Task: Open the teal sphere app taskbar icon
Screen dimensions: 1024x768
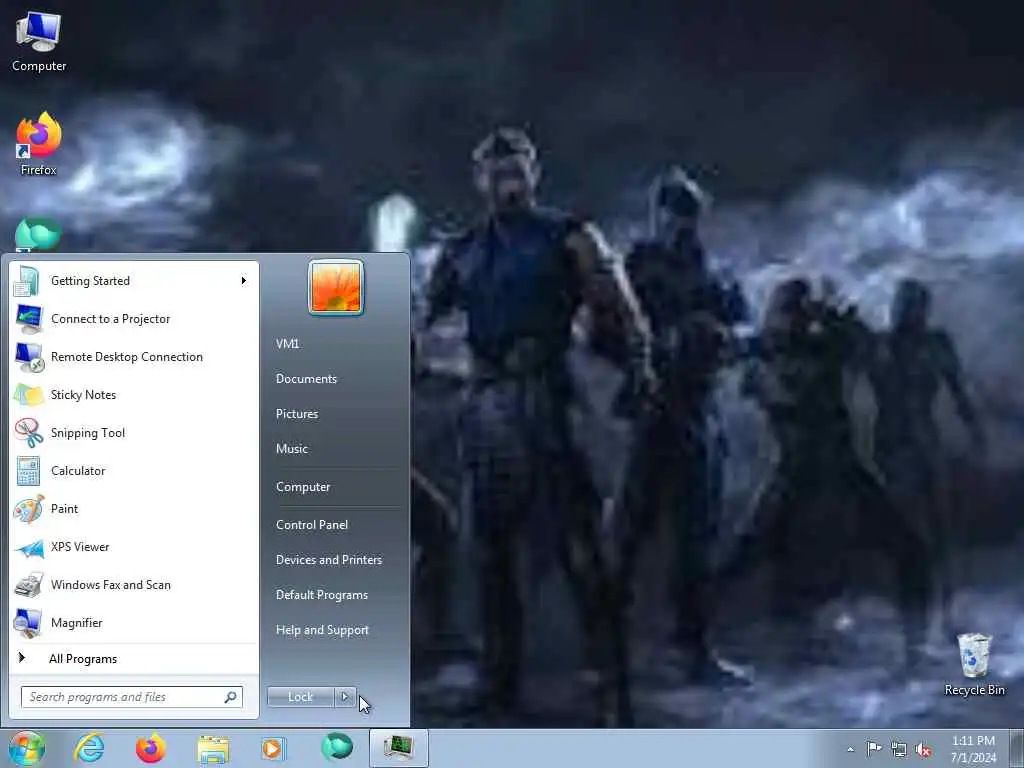Action: (337, 747)
